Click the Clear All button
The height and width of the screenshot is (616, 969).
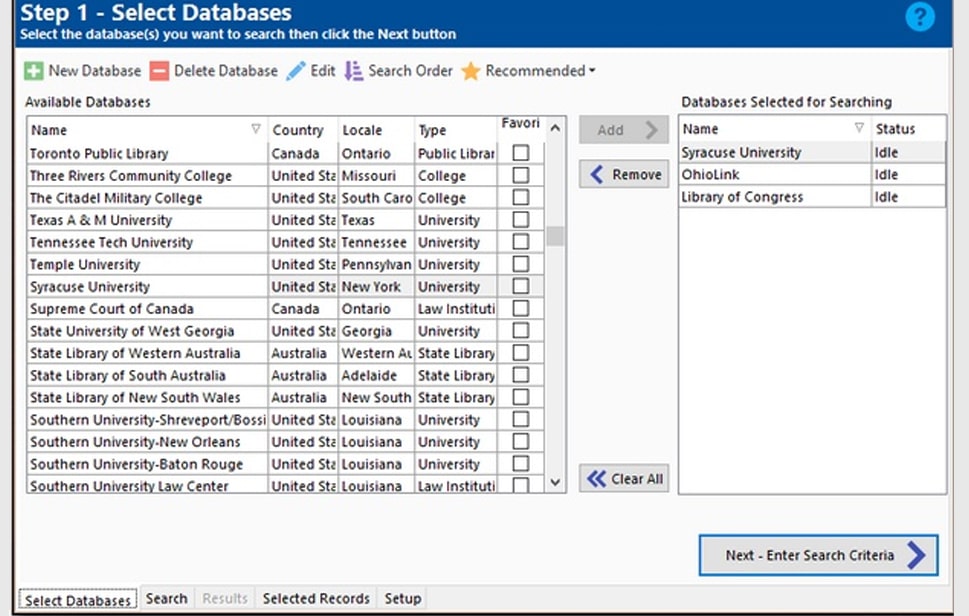pyautogui.click(x=624, y=479)
